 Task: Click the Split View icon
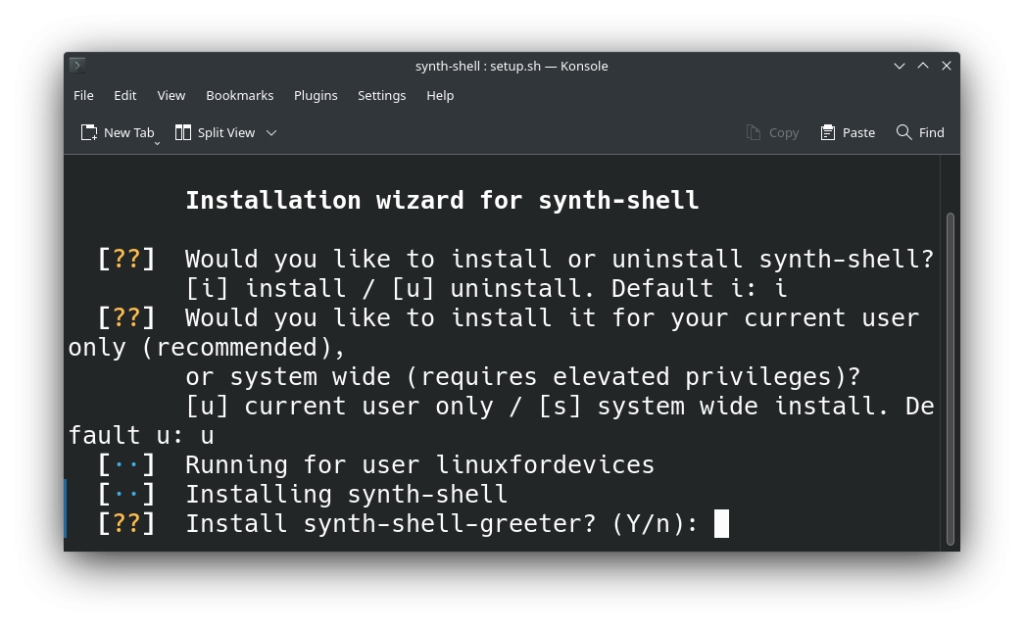183,133
